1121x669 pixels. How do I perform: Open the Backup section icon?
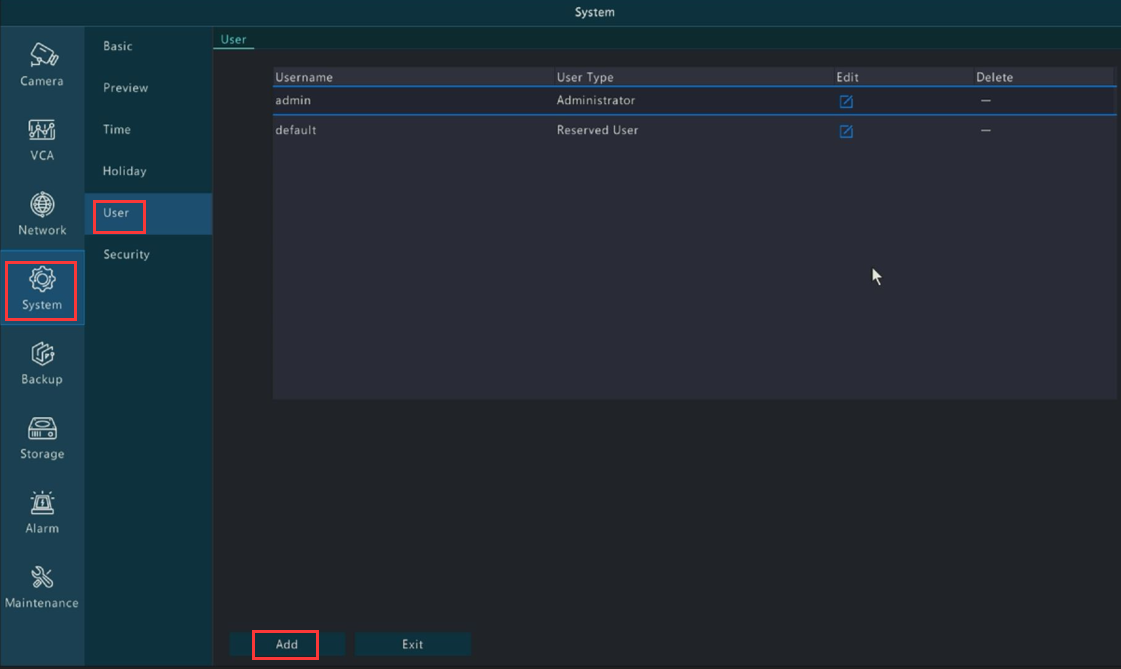[x=42, y=354]
